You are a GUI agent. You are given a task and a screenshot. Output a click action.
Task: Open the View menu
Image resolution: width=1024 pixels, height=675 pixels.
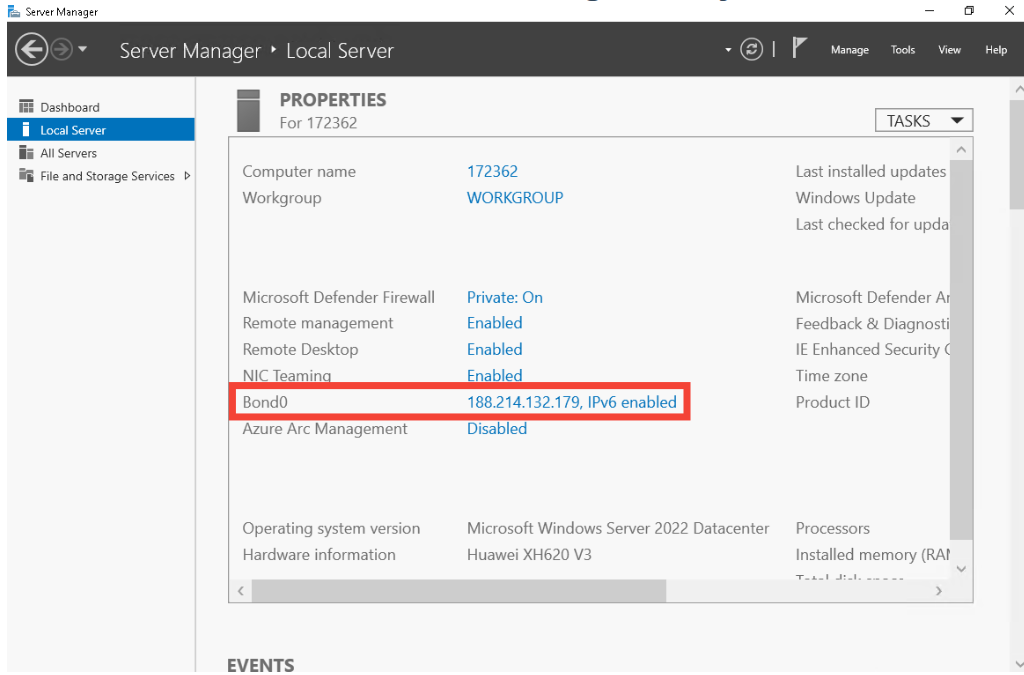pyautogui.click(x=949, y=50)
